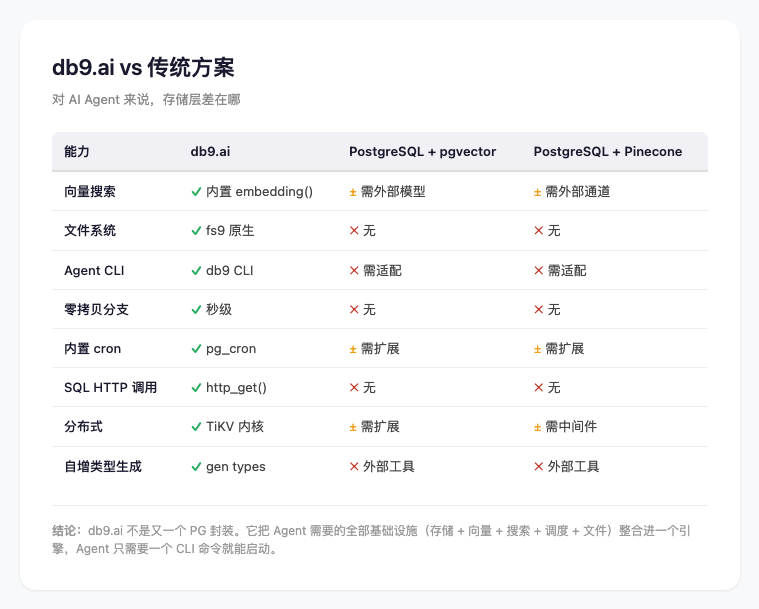Click the red cross in 零拷贝分支 row, Pinecone column
The height and width of the screenshot is (609, 759).
pos(538,309)
